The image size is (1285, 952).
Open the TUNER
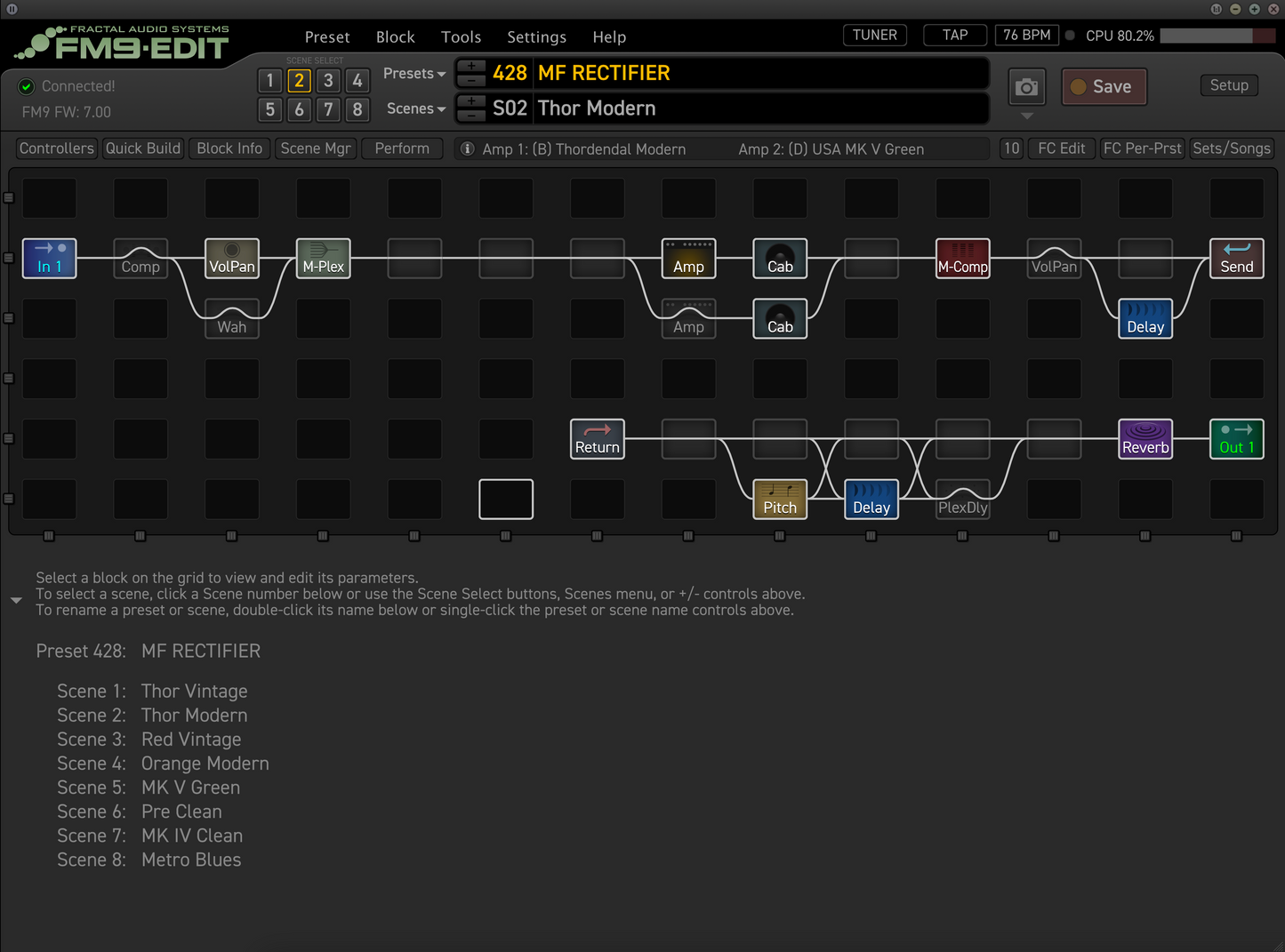coord(875,36)
